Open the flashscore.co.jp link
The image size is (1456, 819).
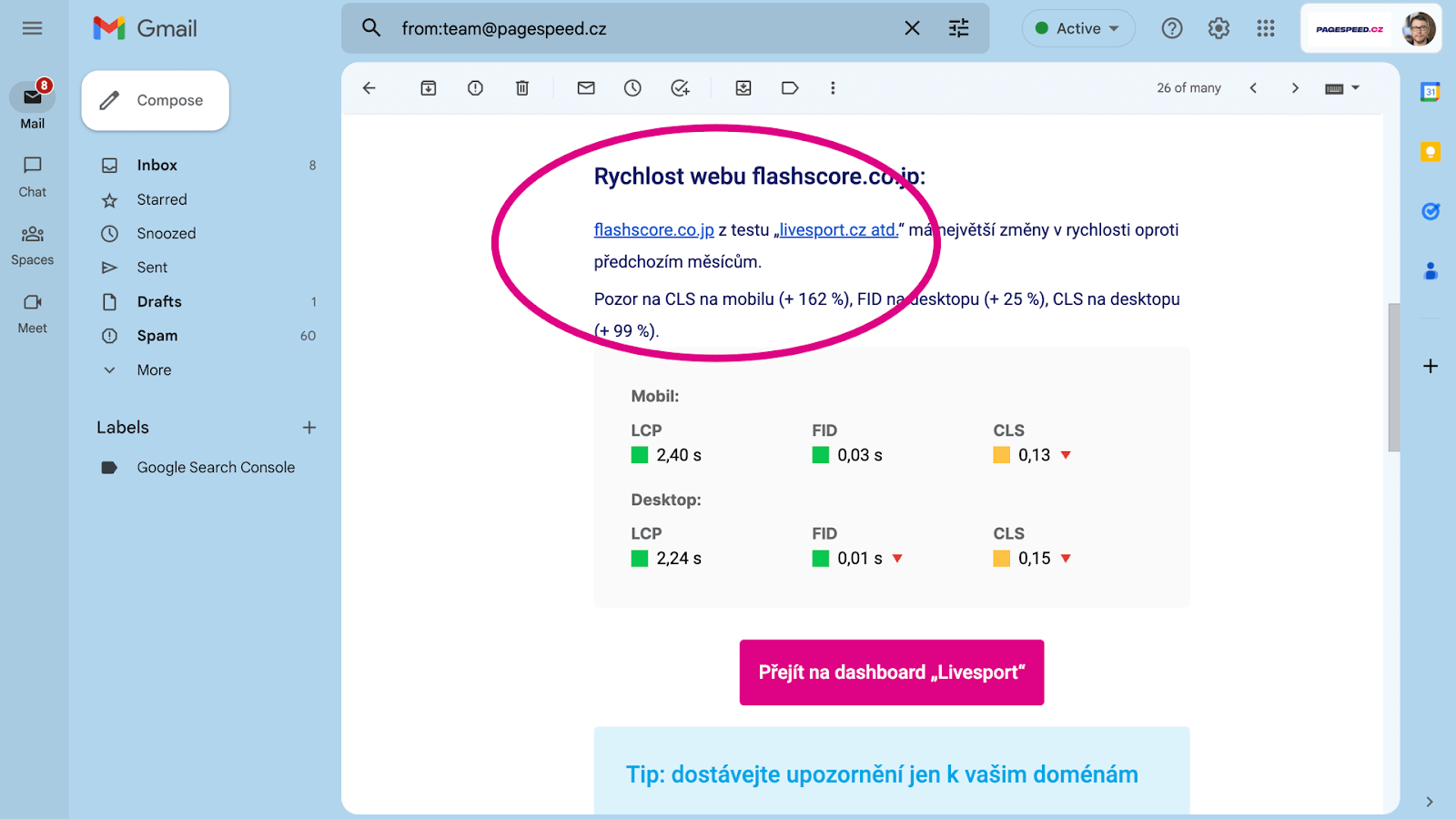[652, 229]
